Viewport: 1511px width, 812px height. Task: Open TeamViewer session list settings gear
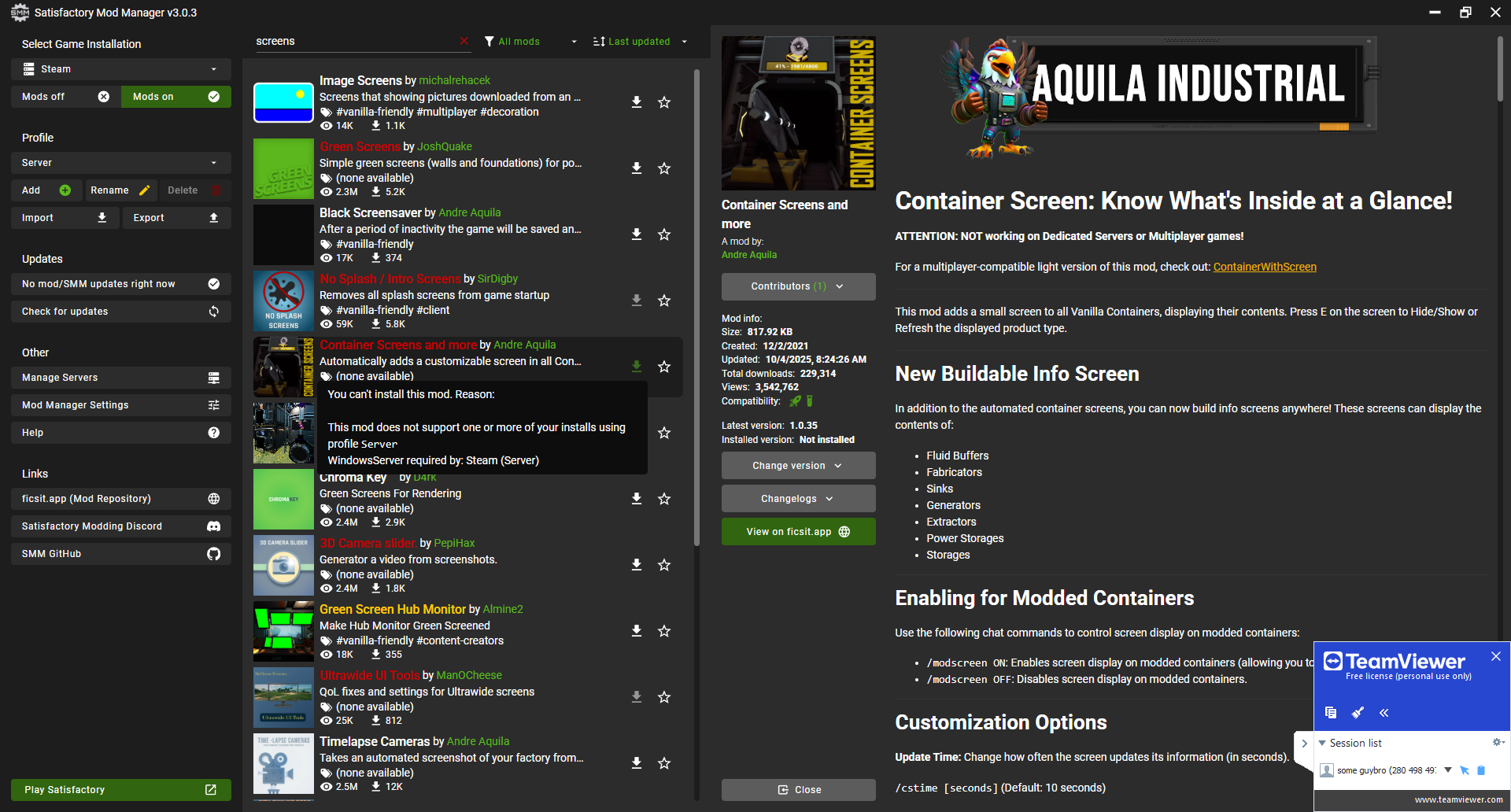tap(1498, 742)
